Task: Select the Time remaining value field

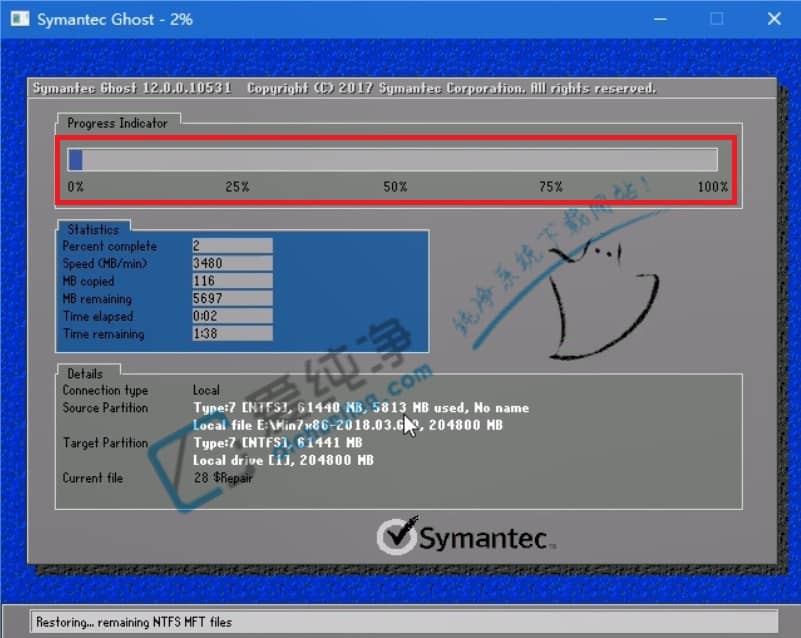Action: [232, 334]
